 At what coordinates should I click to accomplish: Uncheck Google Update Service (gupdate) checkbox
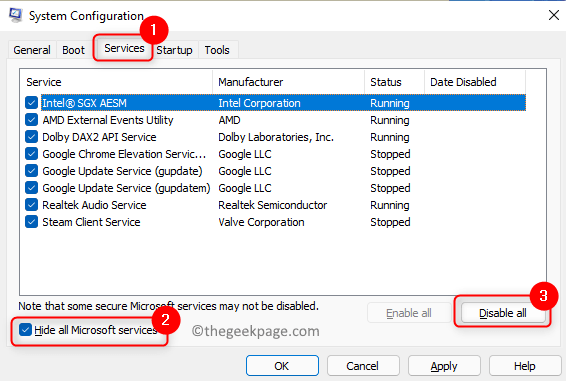(31, 171)
